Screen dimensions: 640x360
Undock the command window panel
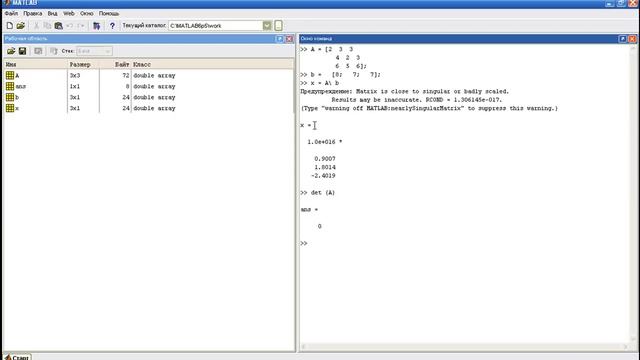622,39
